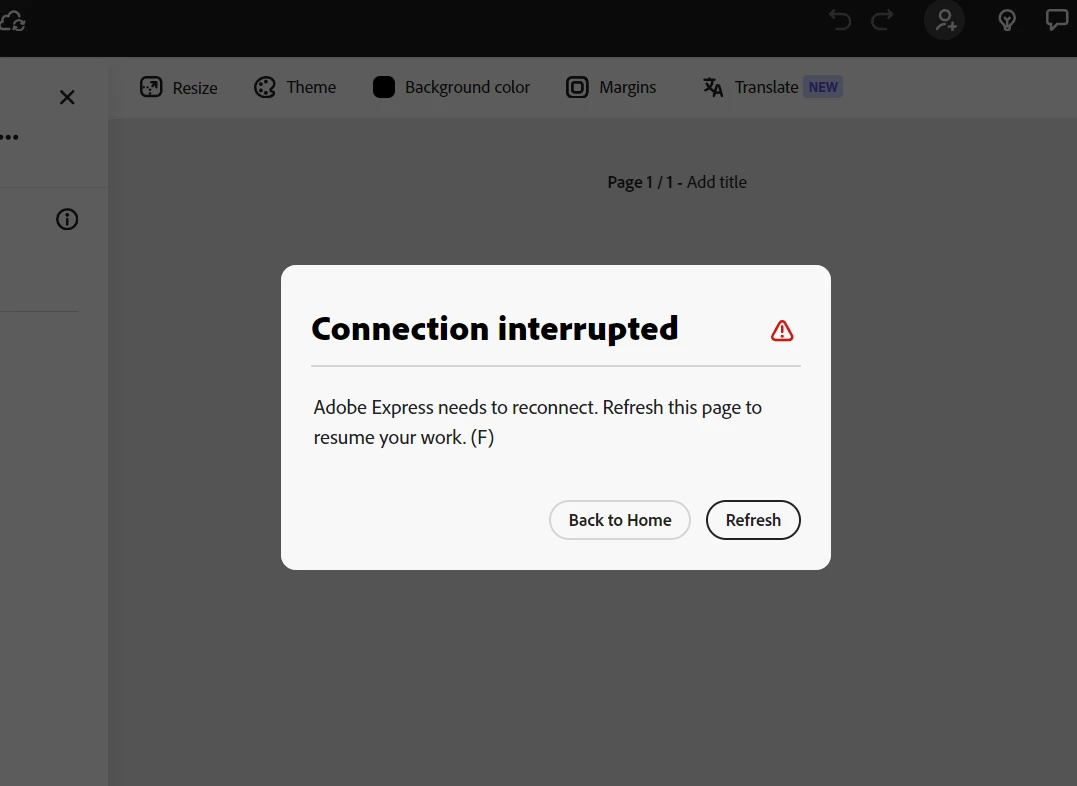1077x786 pixels.
Task: Click the red warning triangle icon
Action: pos(782,330)
